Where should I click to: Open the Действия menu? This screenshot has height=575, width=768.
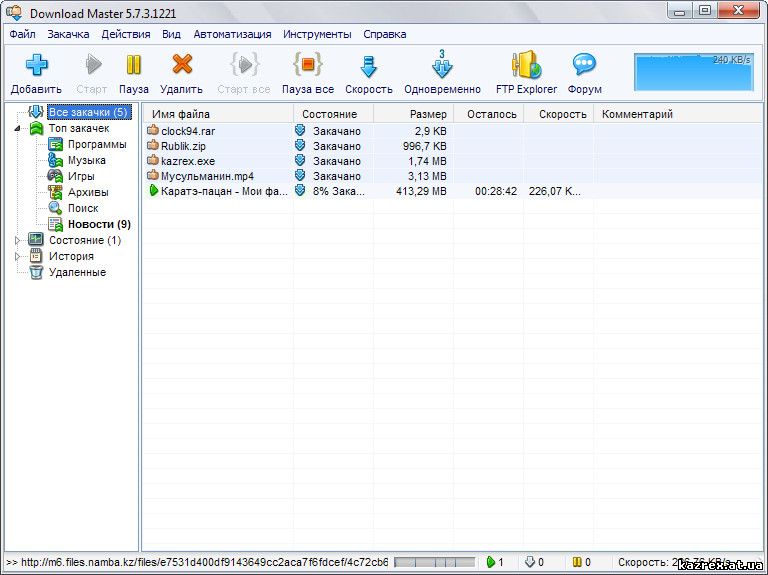pyautogui.click(x=126, y=34)
